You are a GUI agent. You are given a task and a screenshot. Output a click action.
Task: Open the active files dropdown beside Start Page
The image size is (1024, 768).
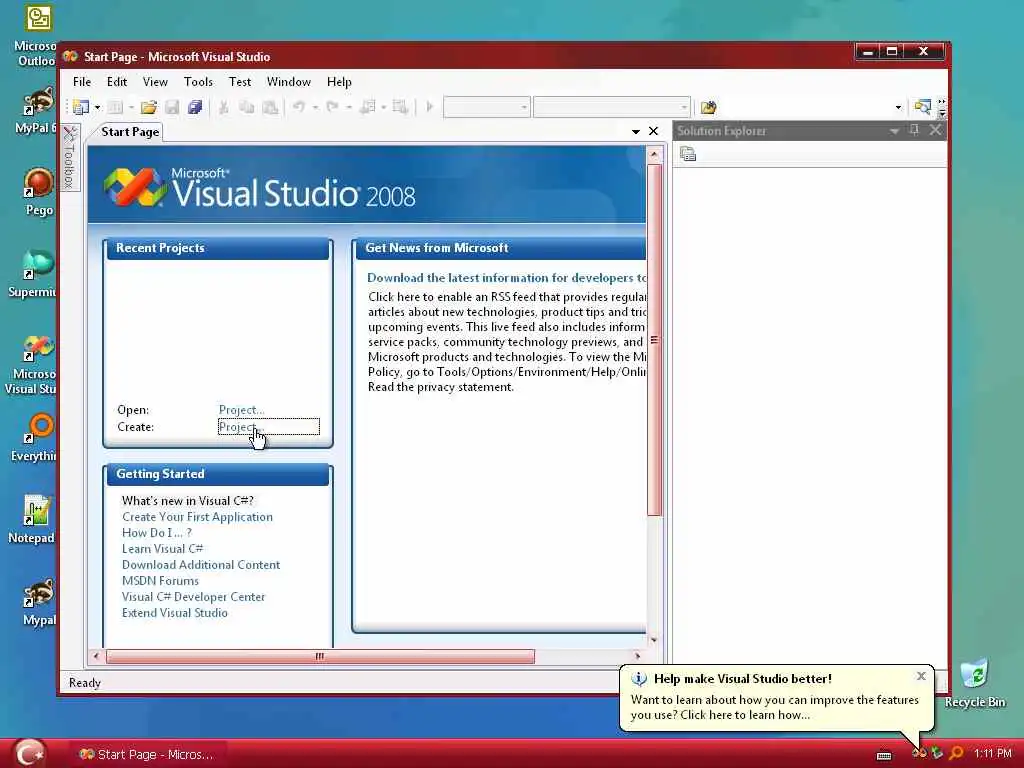[635, 131]
